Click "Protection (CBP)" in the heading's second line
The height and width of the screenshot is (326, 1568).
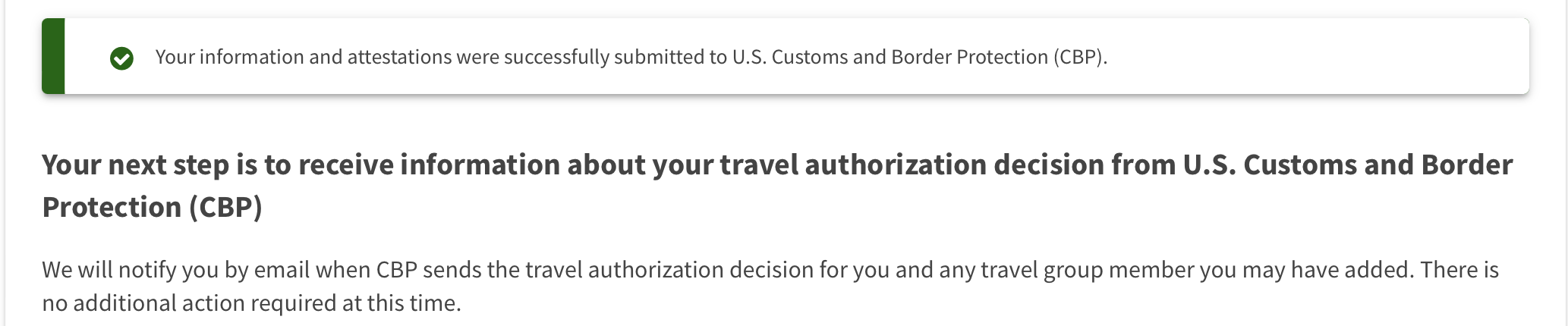[x=152, y=207]
